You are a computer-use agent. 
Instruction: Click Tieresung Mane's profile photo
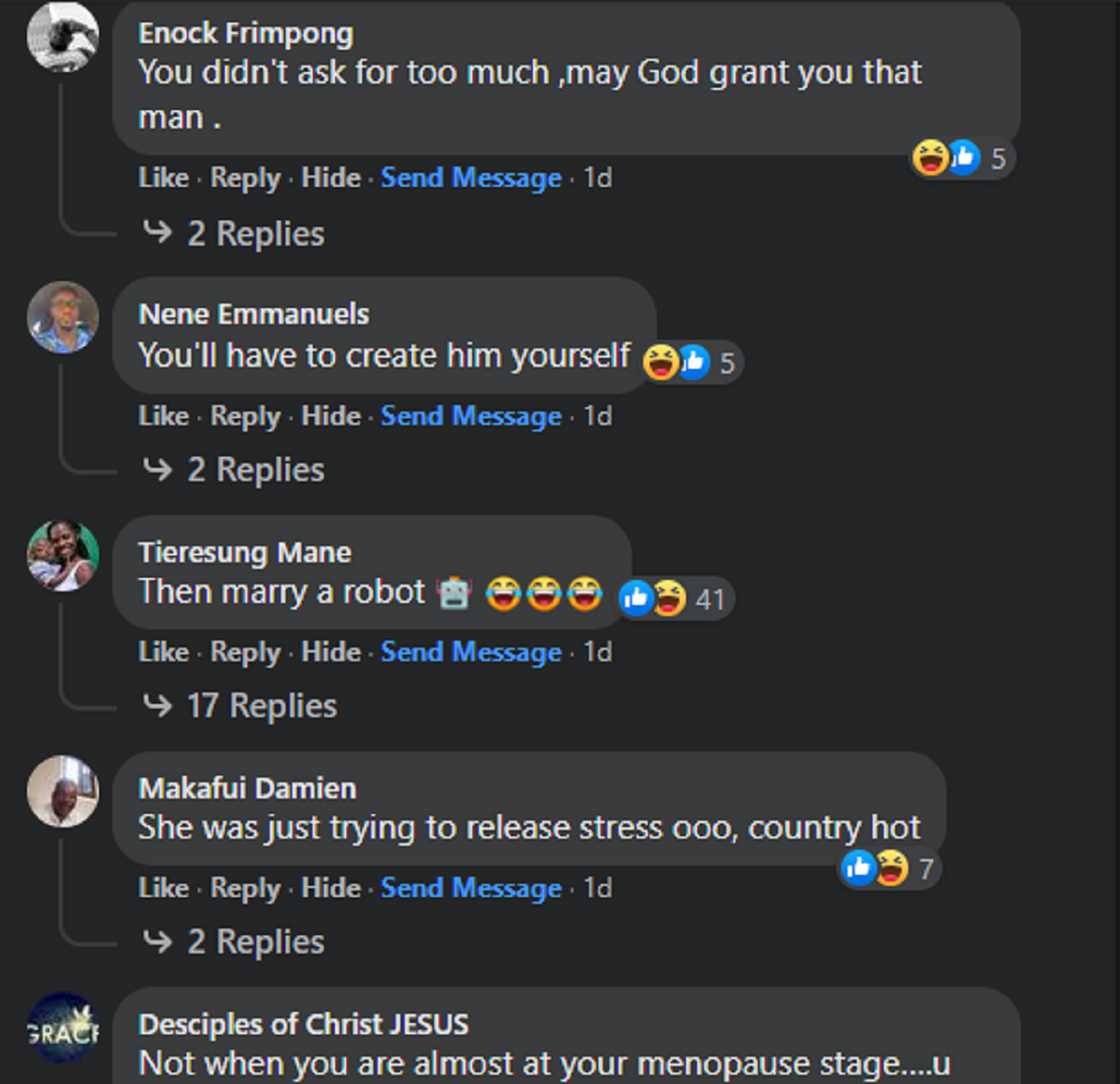coord(62,555)
